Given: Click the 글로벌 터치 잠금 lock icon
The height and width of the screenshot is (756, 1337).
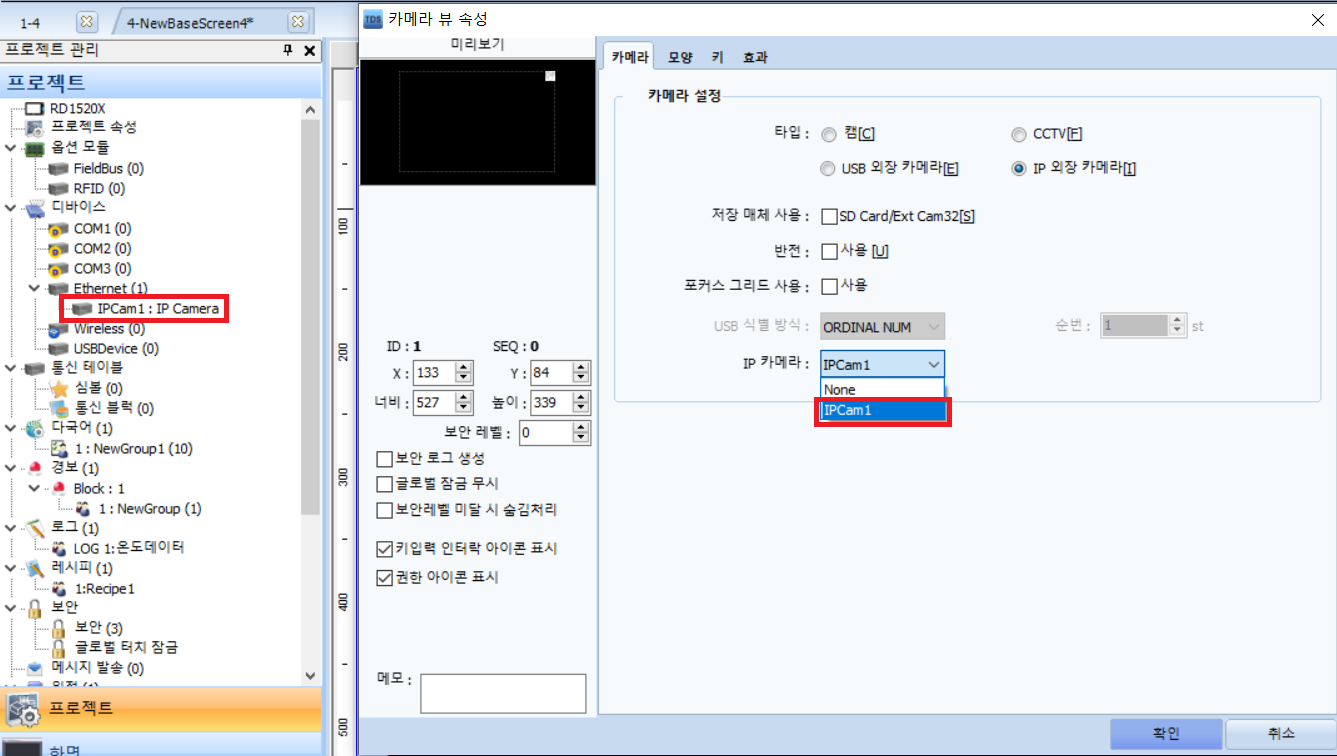Looking at the screenshot, I should pos(58,647).
